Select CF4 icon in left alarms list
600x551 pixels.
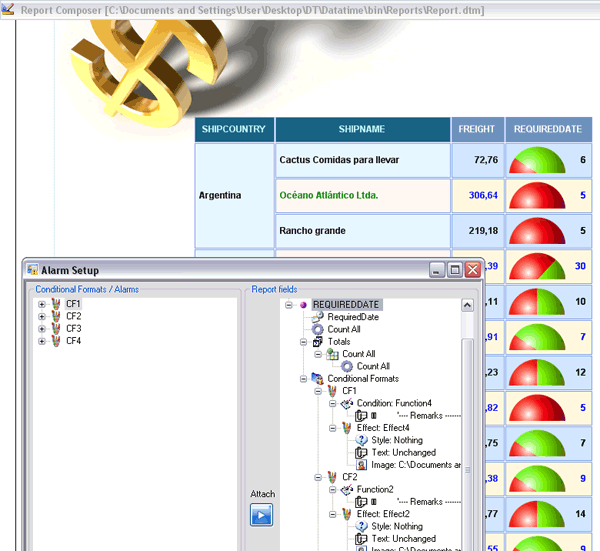56,341
